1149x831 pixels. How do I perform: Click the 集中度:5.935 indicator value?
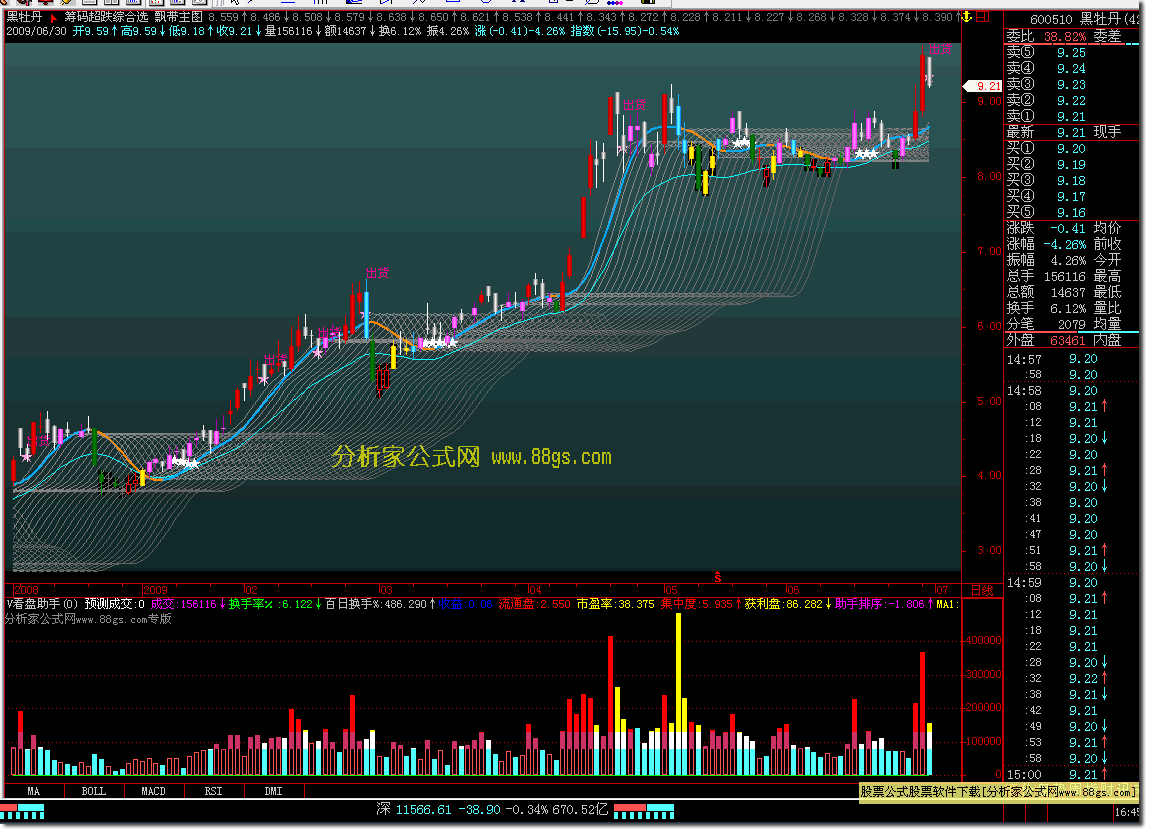click(x=701, y=604)
